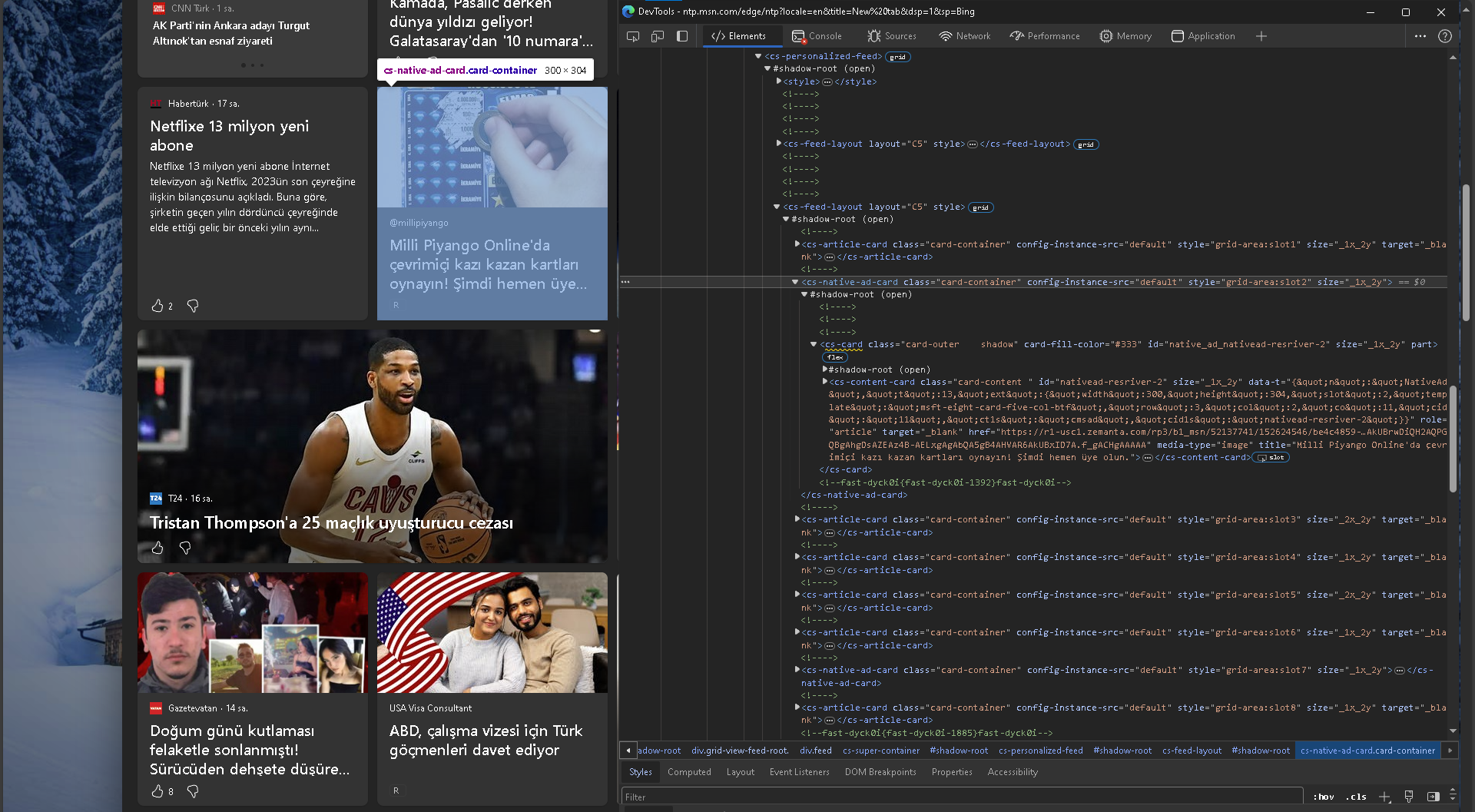Open the DevTools help icon
The height and width of the screenshot is (812, 1475).
point(1444,36)
